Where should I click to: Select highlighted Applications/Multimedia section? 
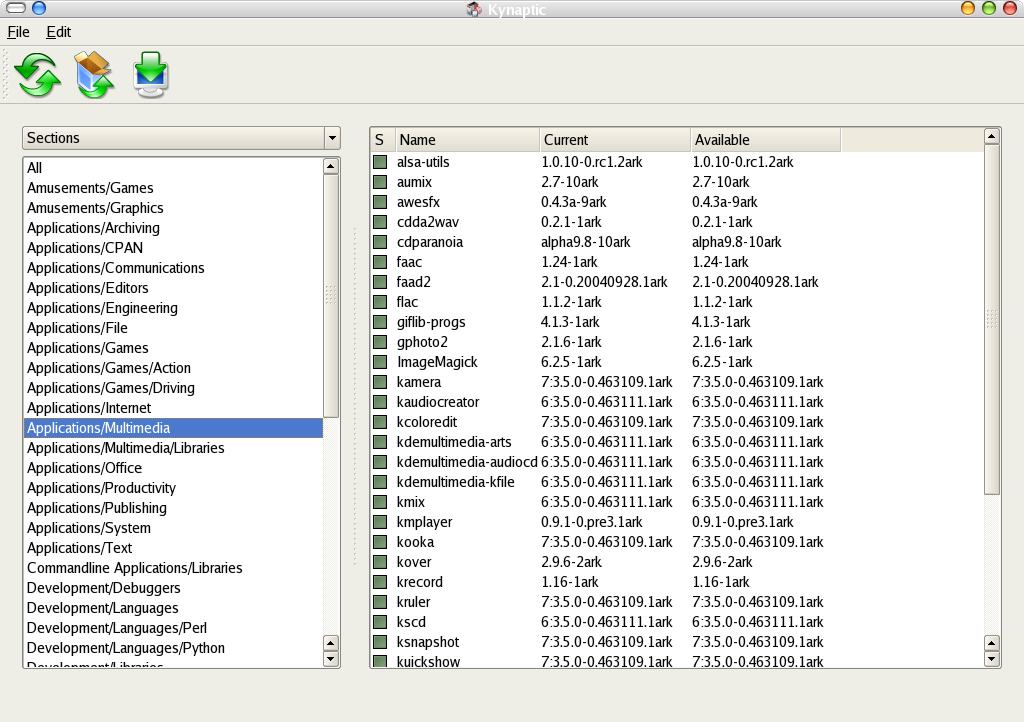[x=173, y=428]
